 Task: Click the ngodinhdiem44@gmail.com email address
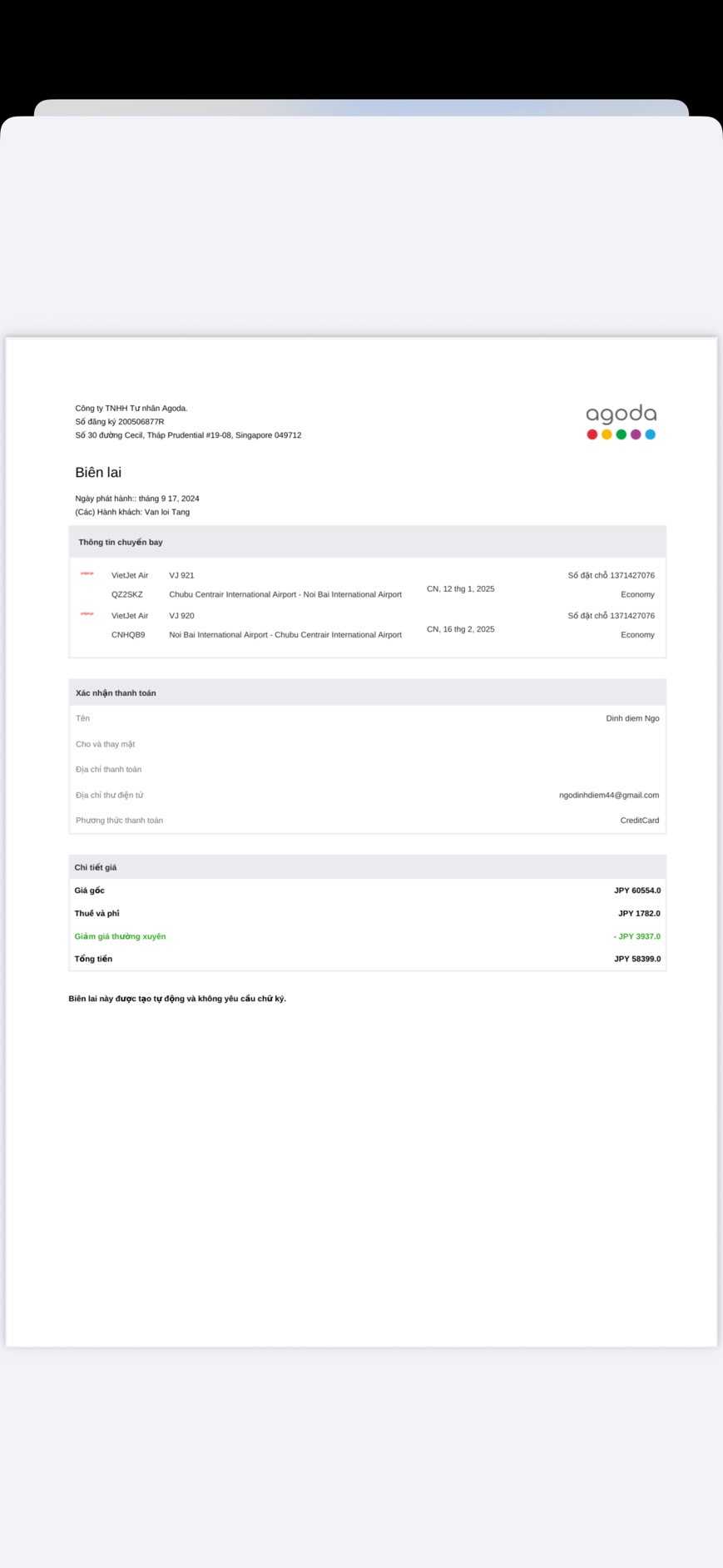[608, 795]
